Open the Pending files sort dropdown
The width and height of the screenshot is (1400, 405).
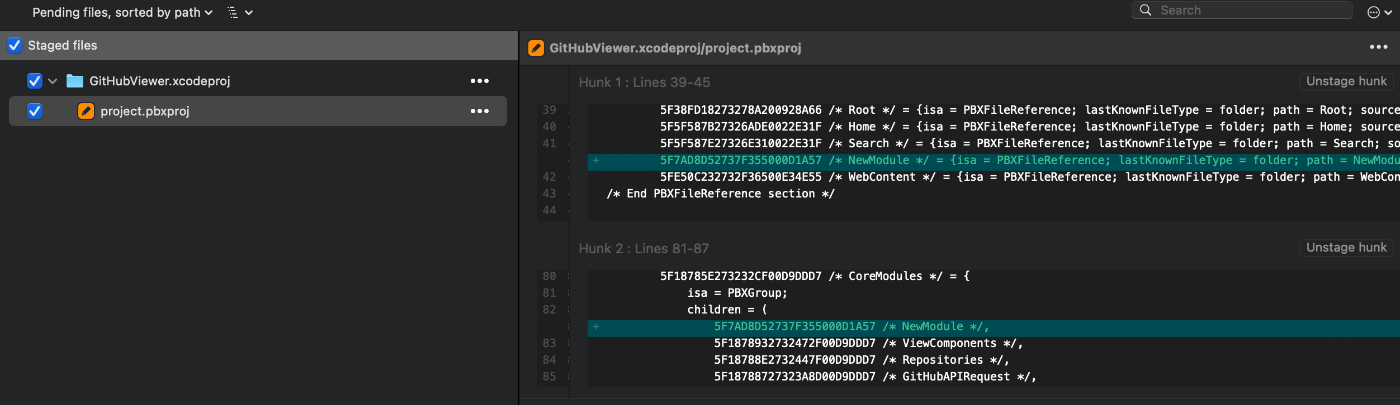123,12
